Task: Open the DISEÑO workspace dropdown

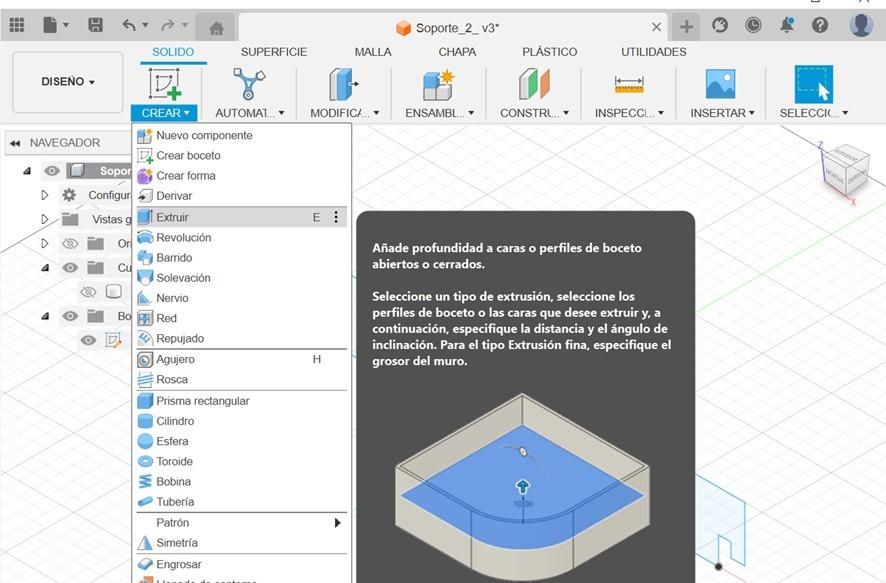Action: (68, 82)
